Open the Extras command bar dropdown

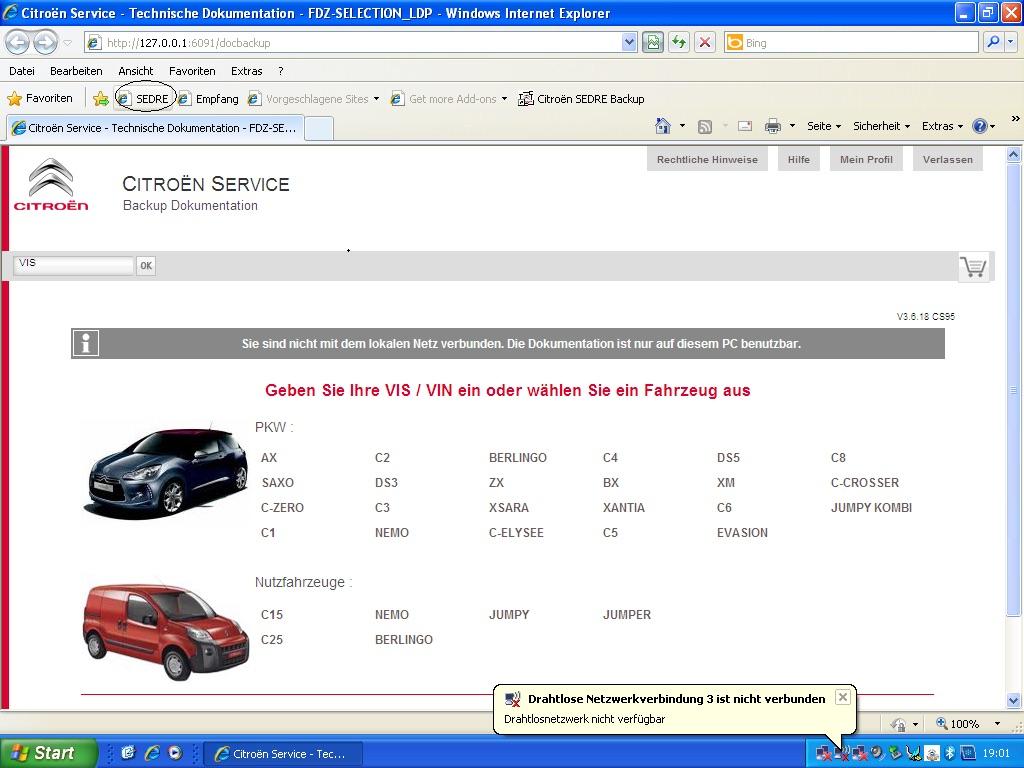[942, 126]
